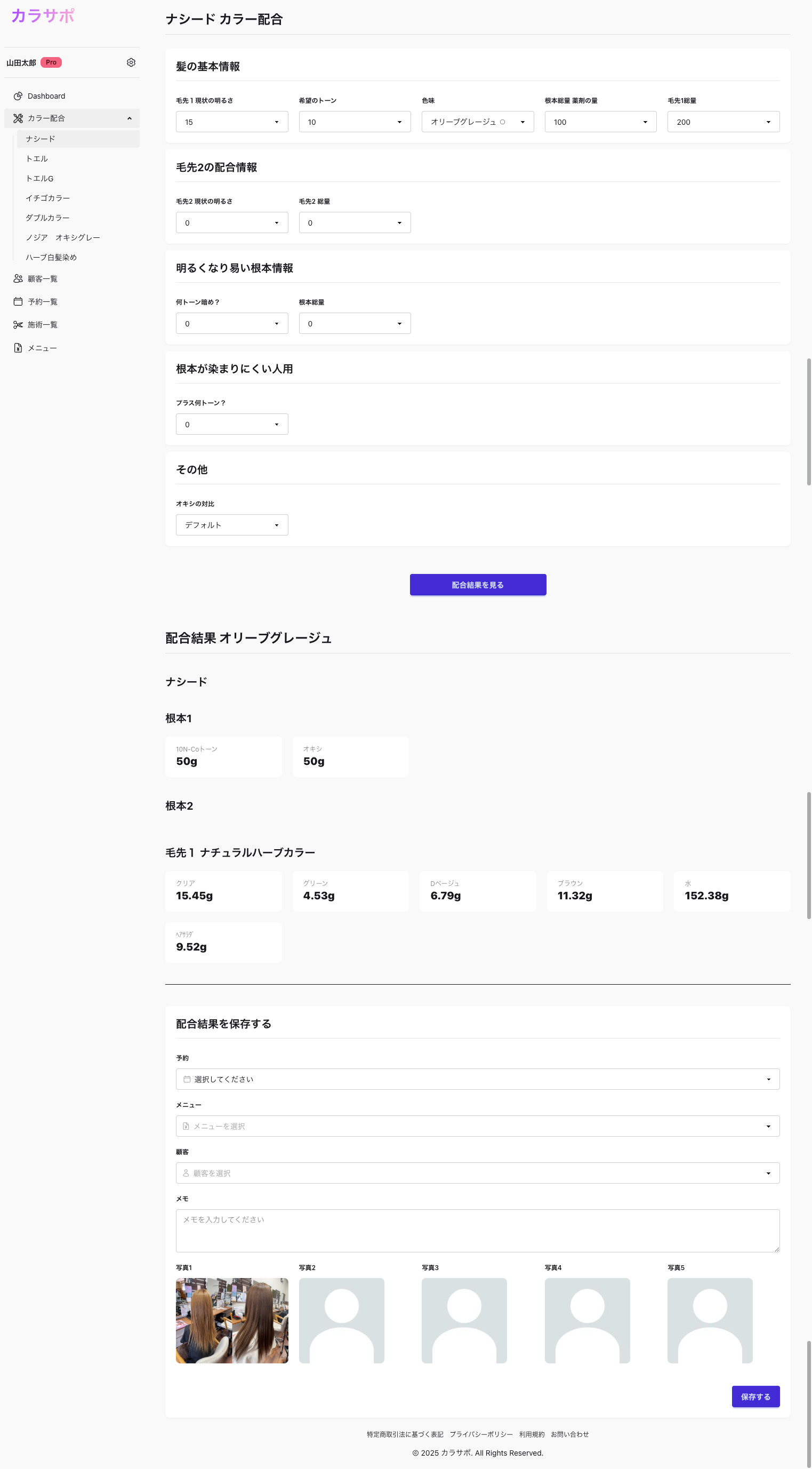Open the オキシの対比 デフォルト dropdown
812x1469 pixels.
(232, 525)
